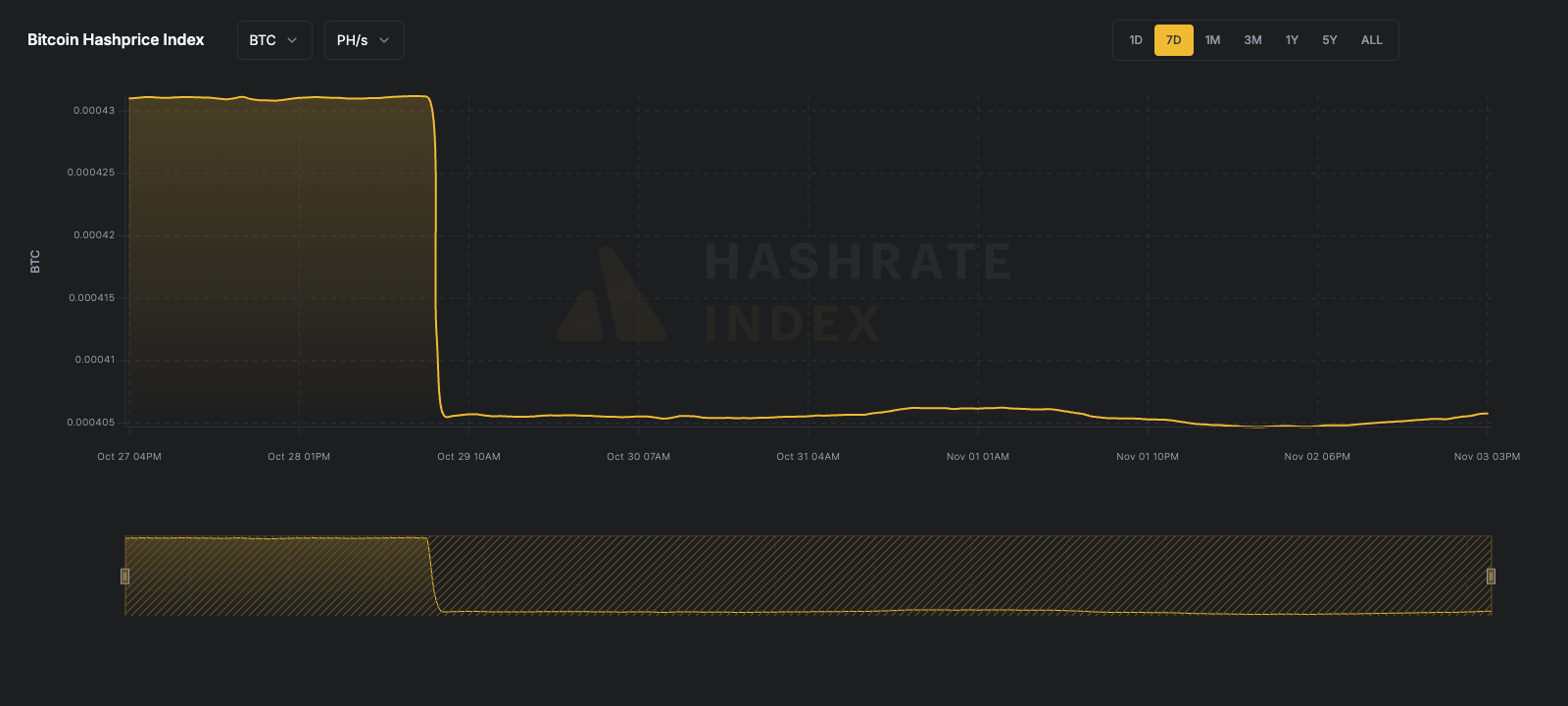Open the PH/s unit dropdown
The image size is (1568, 706).
click(364, 40)
